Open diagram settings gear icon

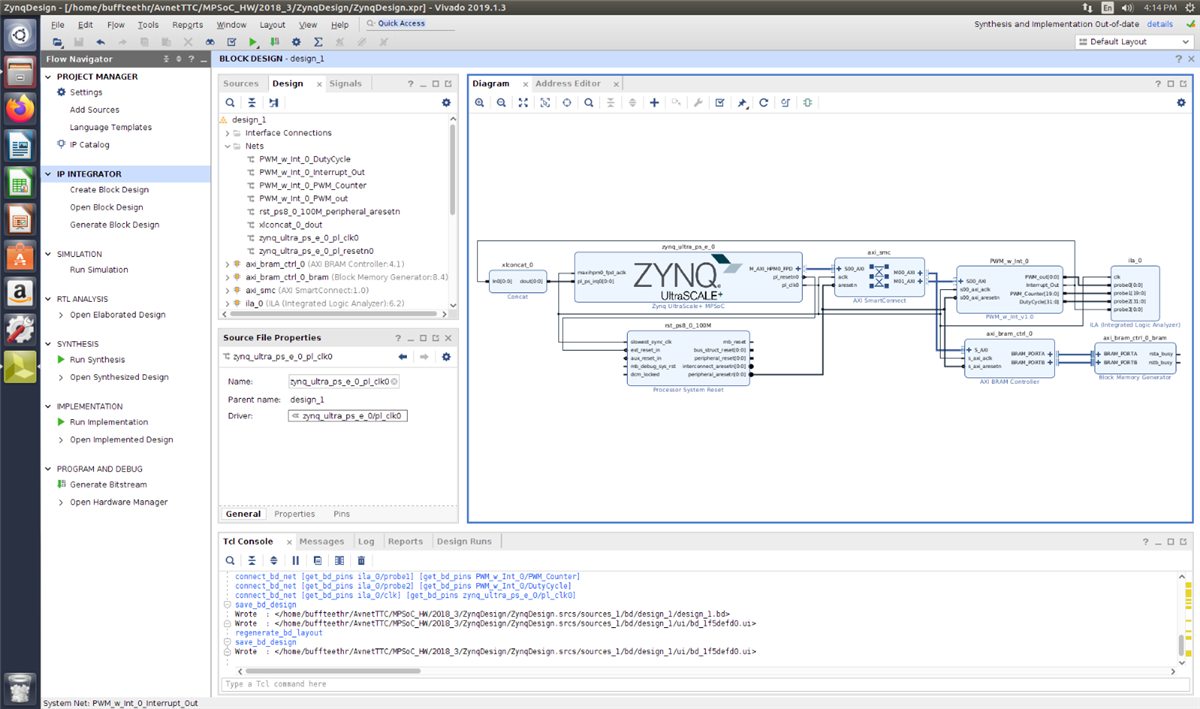(x=1180, y=103)
